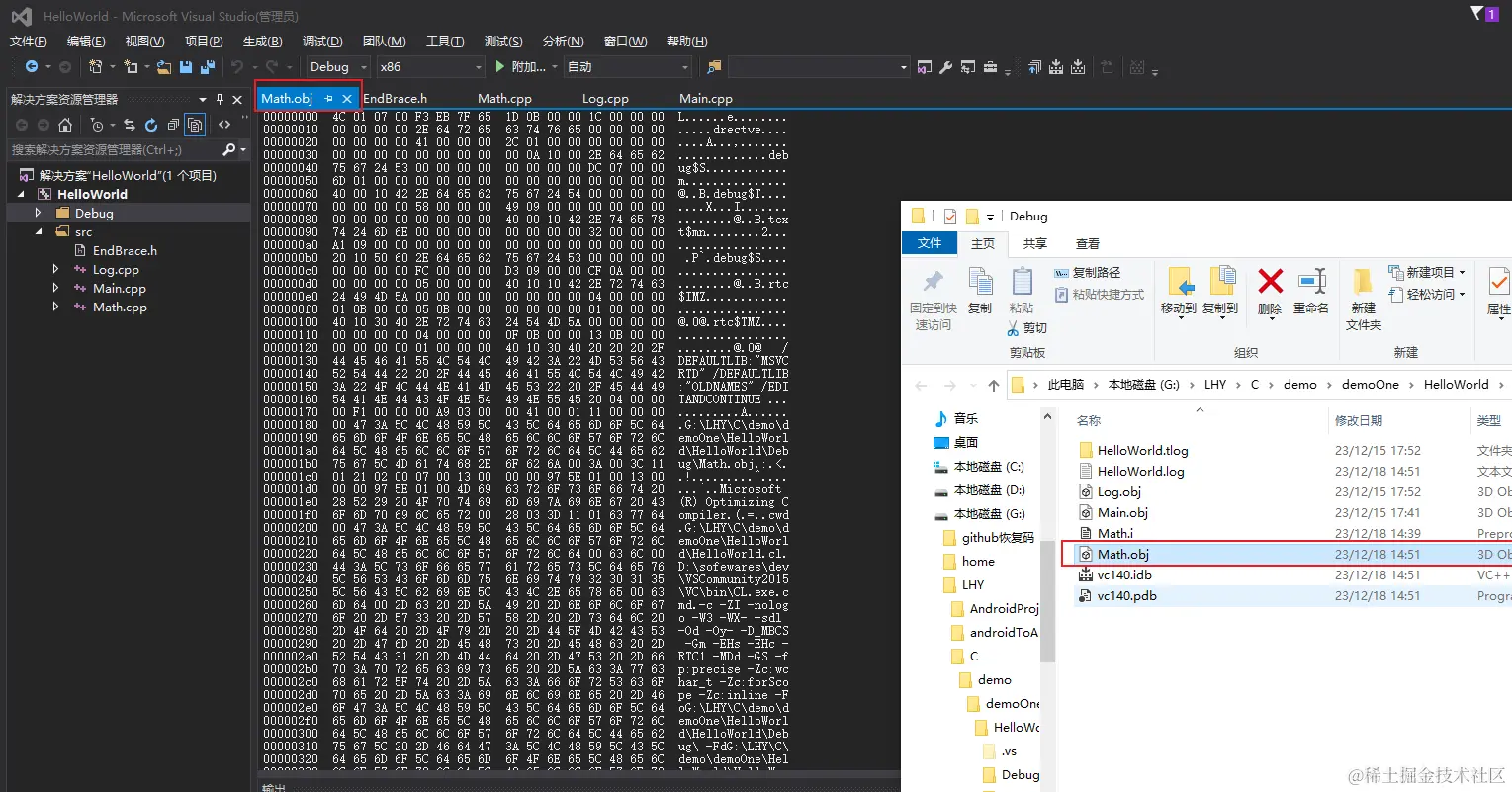This screenshot has height=792, width=1512.
Task: Click the Collapse All icon in Solution Explorer
Action: [x=173, y=125]
